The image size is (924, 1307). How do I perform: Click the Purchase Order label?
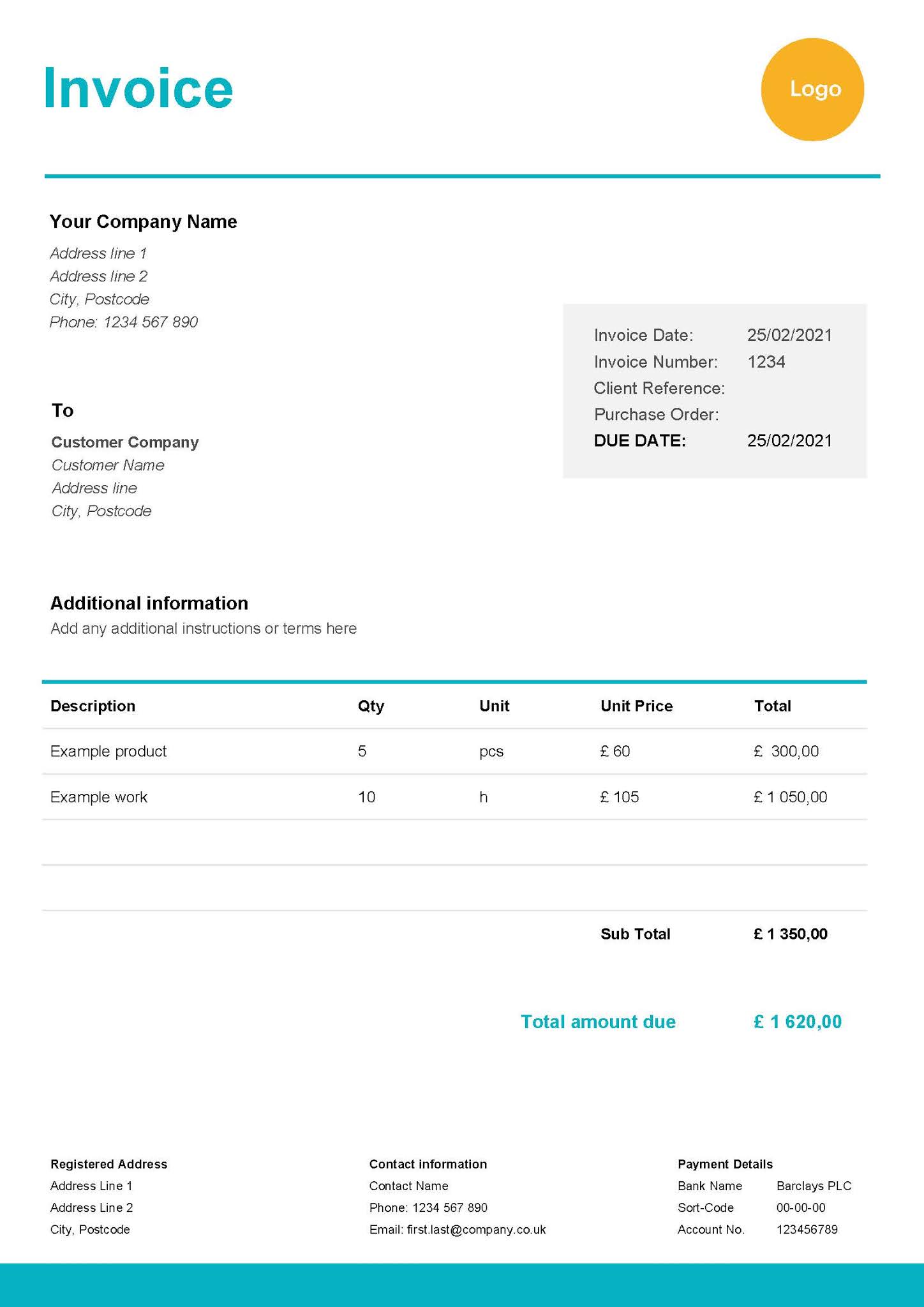[656, 414]
